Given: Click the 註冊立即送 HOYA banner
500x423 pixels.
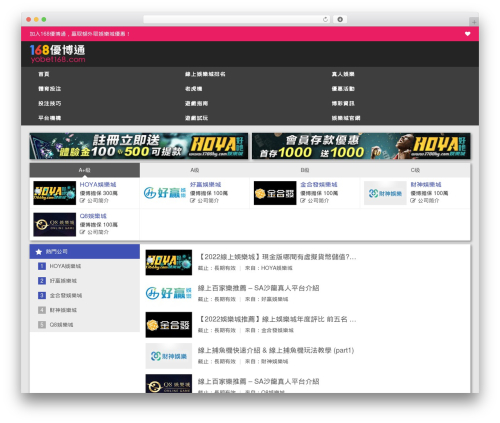Looking at the screenshot, I should point(139,146).
